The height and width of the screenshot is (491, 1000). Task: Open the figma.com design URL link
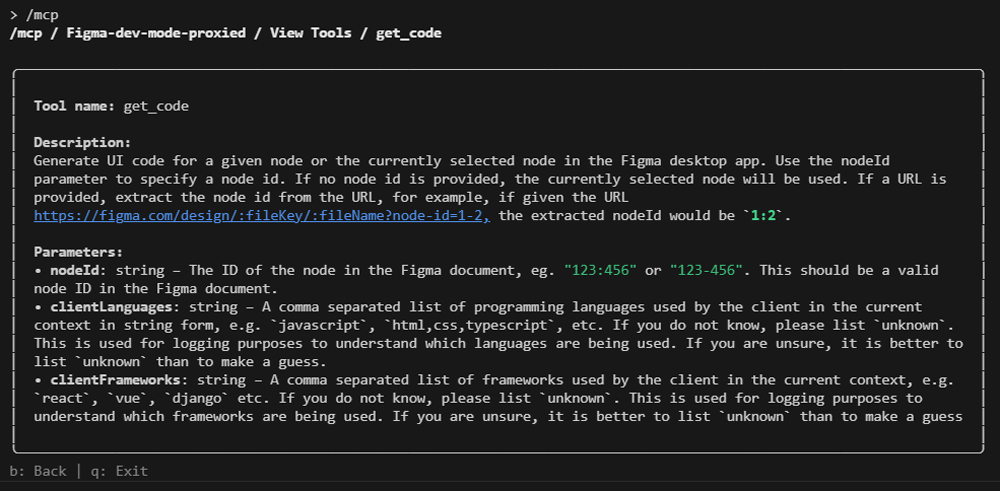[261, 215]
